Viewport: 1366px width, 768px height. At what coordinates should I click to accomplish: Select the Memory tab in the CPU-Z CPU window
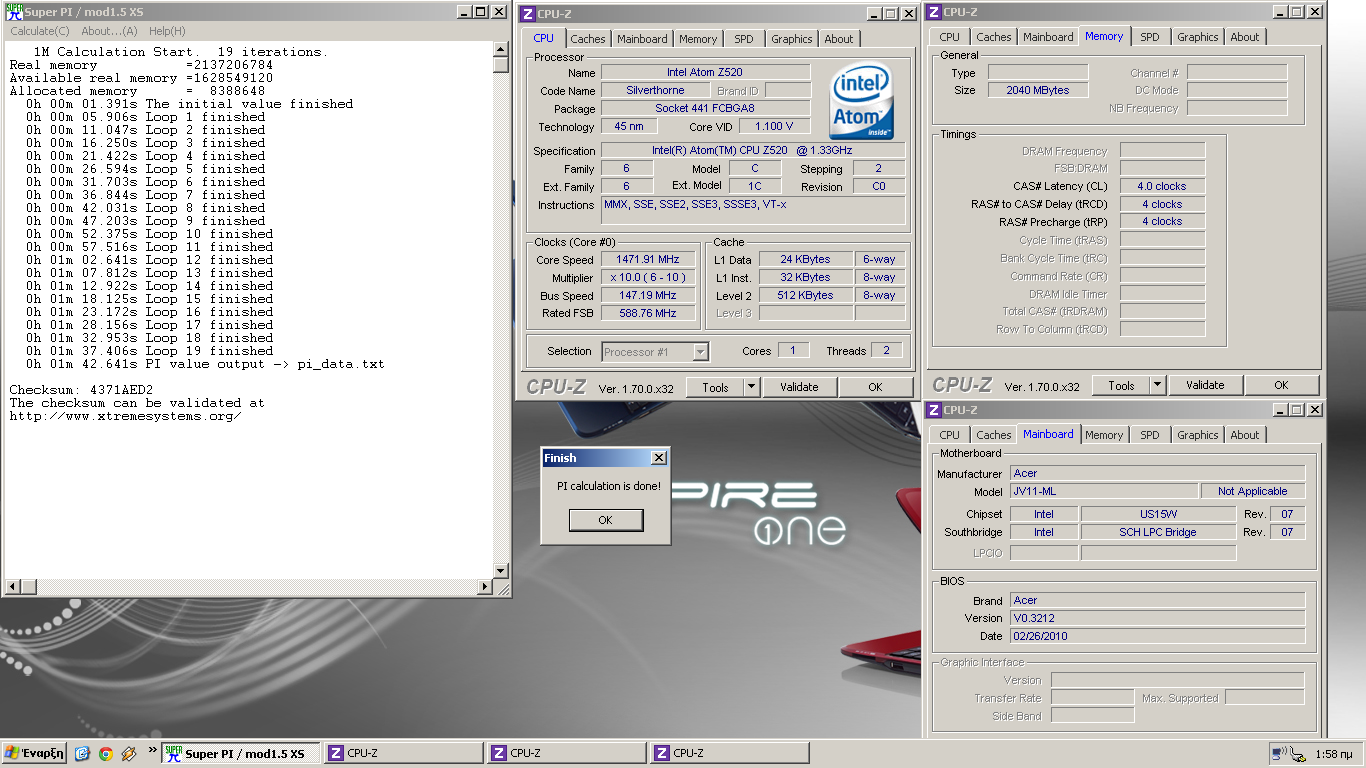[x=698, y=39]
